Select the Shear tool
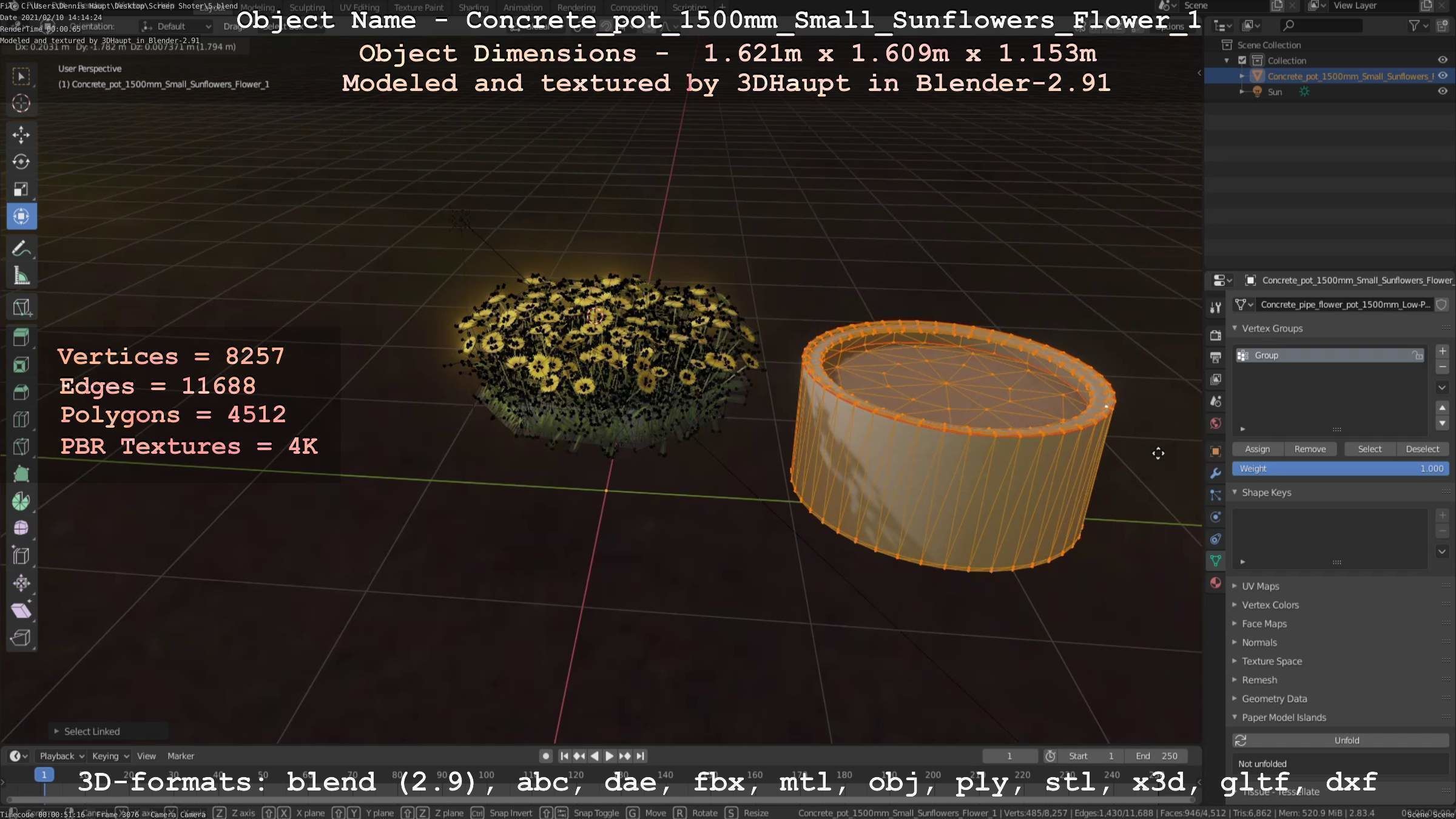This screenshot has height=819, width=1456. tap(21, 610)
